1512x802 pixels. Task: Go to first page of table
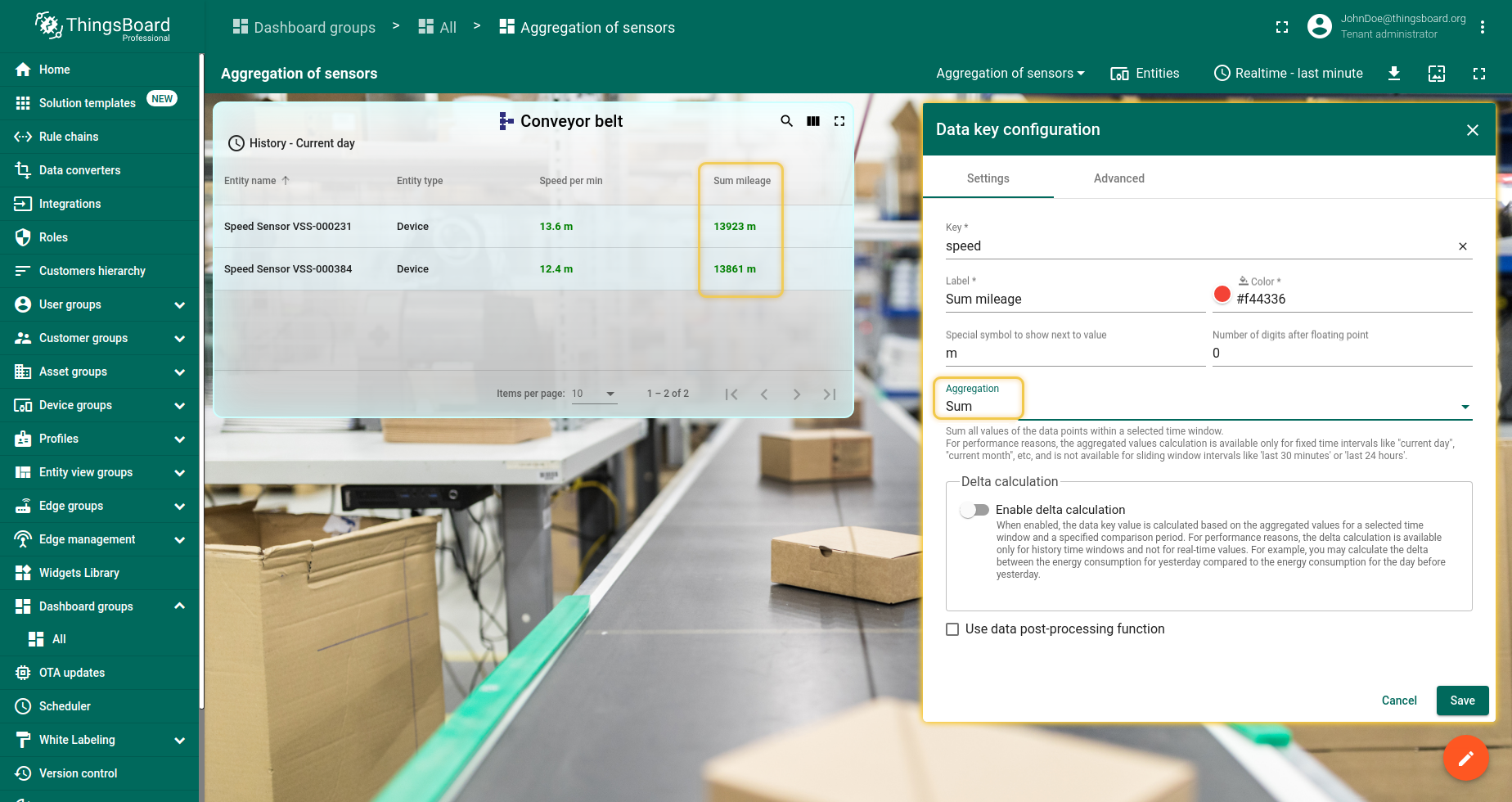[731, 394]
